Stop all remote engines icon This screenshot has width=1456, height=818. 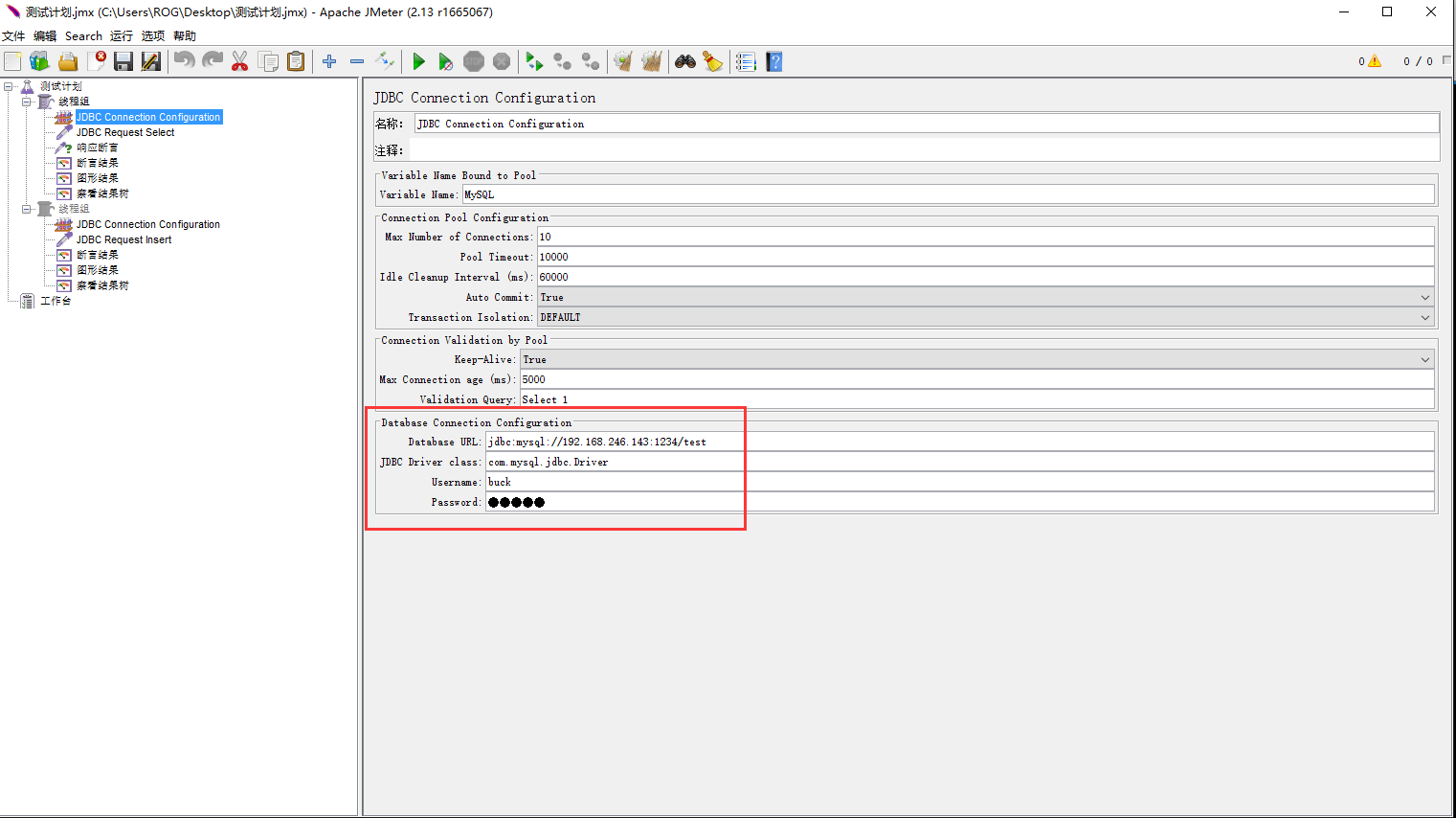click(563, 61)
